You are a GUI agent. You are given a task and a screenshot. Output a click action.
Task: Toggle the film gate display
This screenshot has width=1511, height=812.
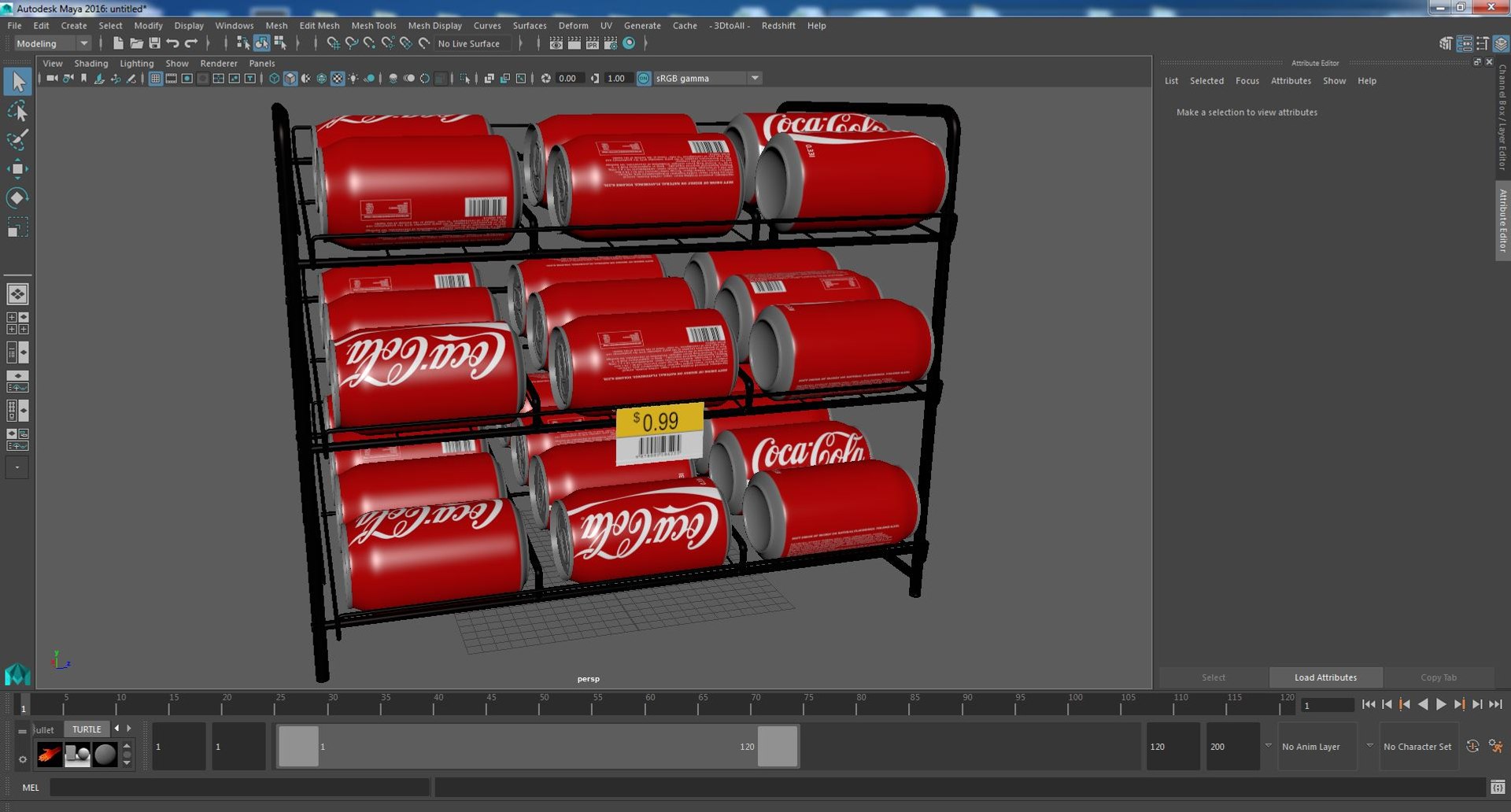pyautogui.click(x=172, y=78)
